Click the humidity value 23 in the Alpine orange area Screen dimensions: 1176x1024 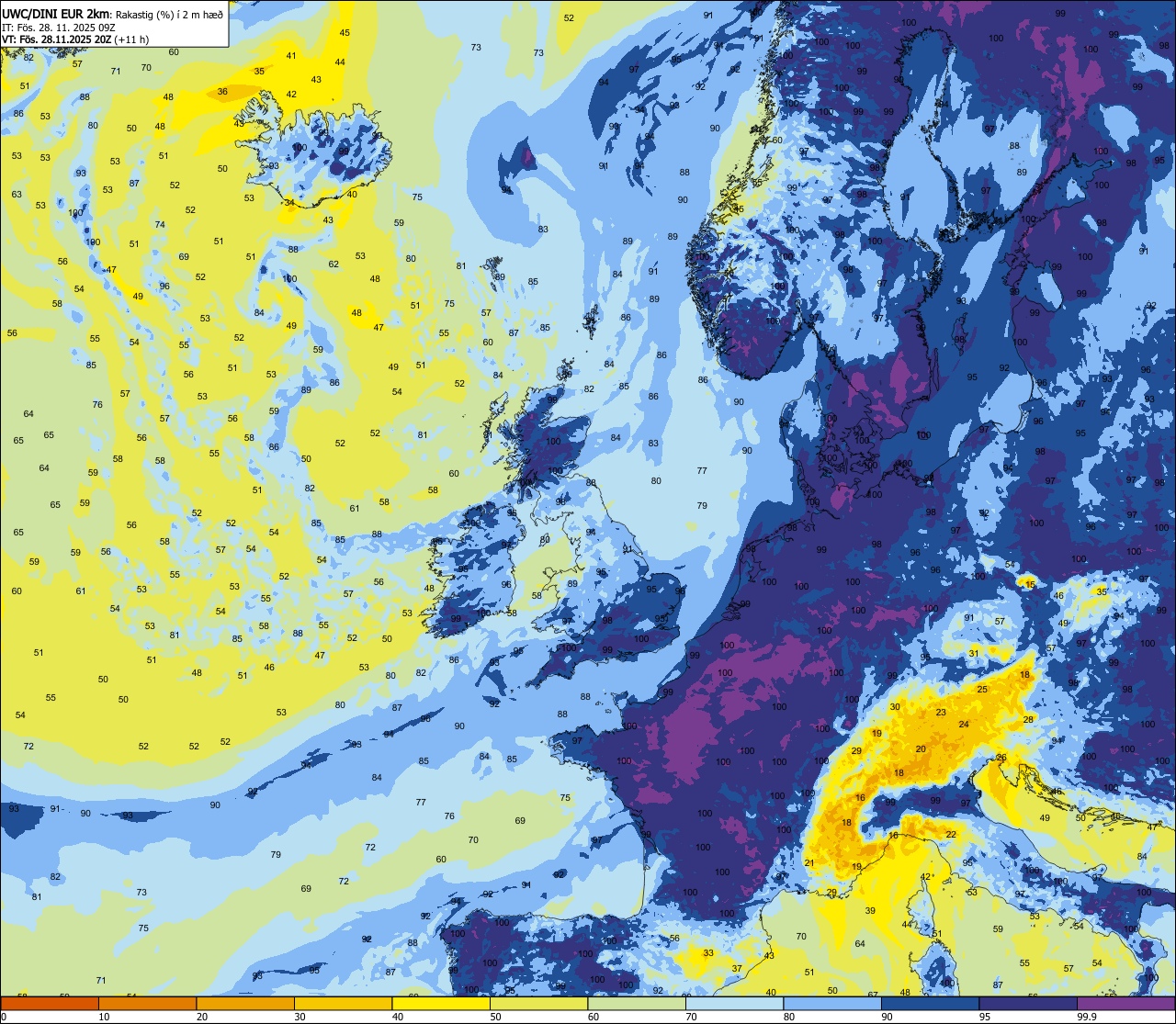[x=940, y=713]
